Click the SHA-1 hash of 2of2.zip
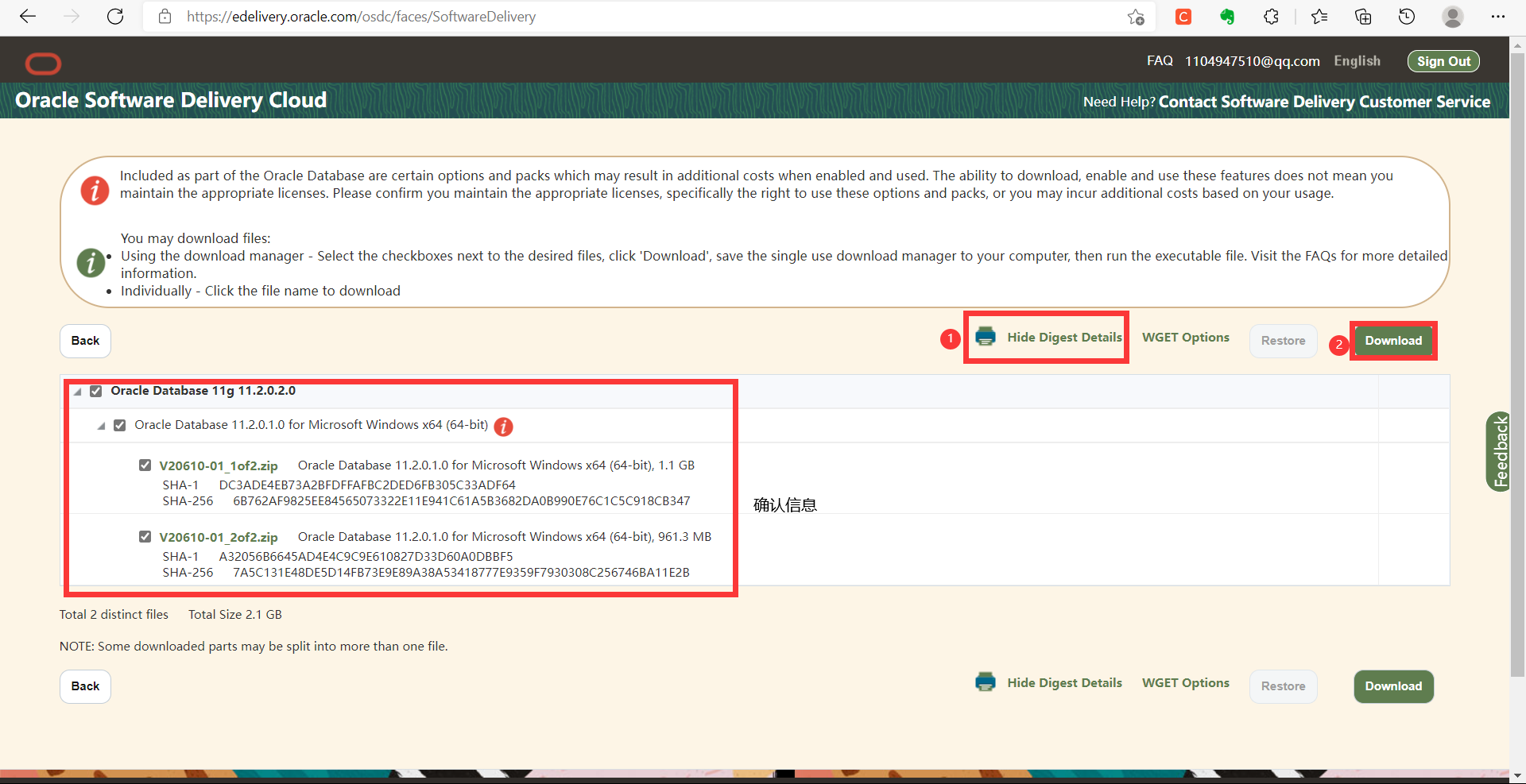This screenshot has width=1526, height=784. coord(366,556)
